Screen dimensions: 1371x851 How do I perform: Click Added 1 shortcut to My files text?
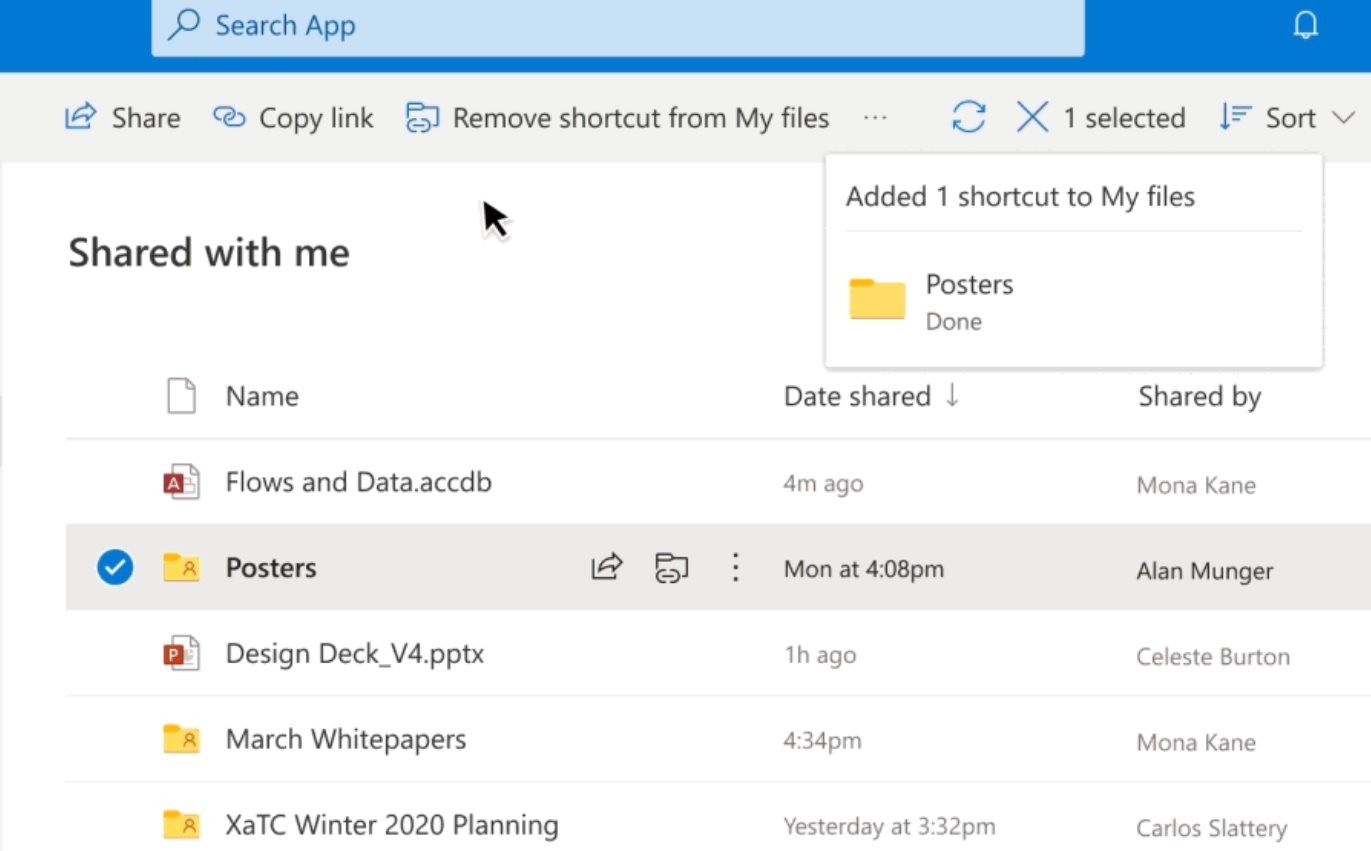coord(1020,196)
